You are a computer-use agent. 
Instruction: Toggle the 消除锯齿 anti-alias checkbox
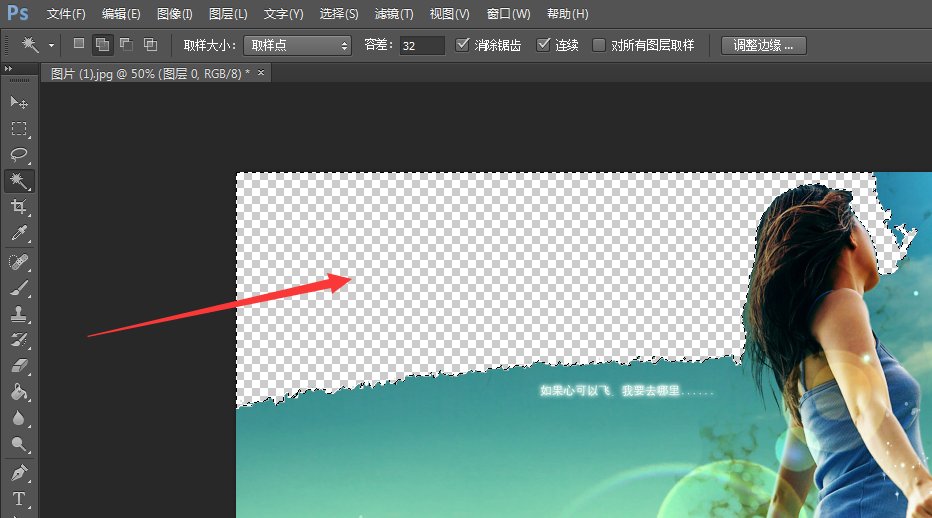[462, 45]
